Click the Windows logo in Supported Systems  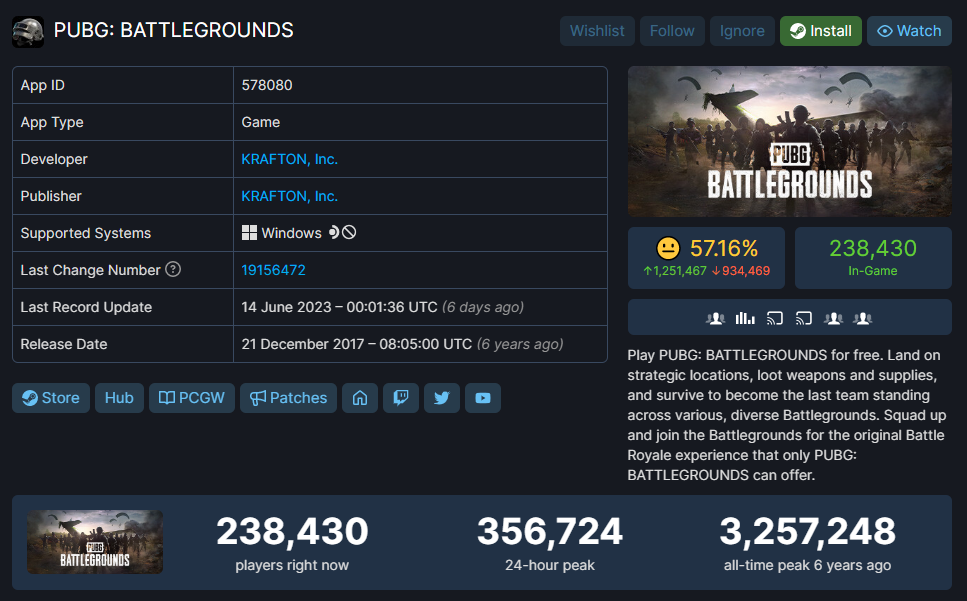pos(249,233)
